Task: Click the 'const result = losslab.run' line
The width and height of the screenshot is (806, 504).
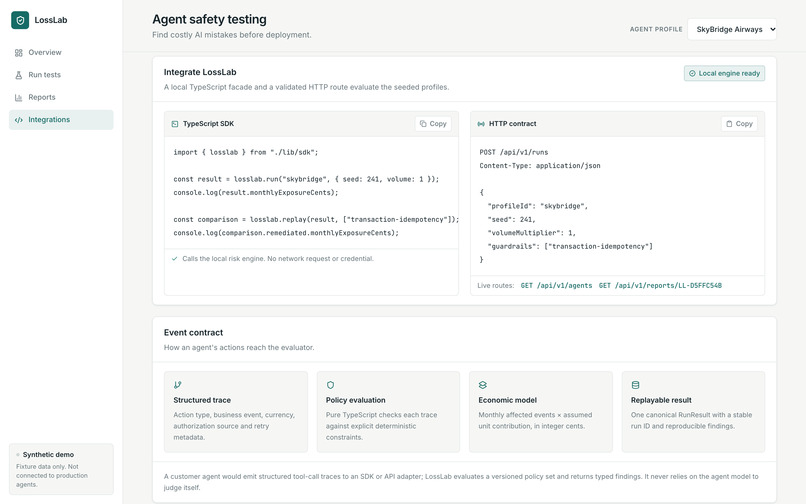Action: pyautogui.click(x=306, y=179)
